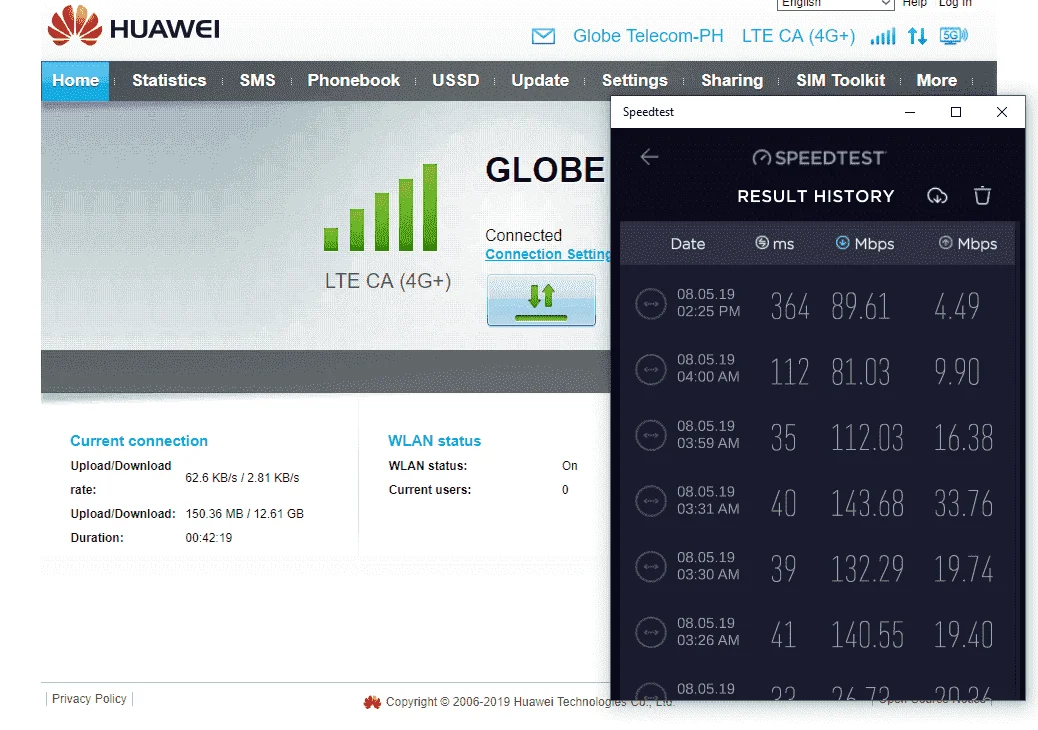The image size is (1038, 730).
Task: Select the 81.03 Mbps download result
Action: pyautogui.click(x=861, y=371)
